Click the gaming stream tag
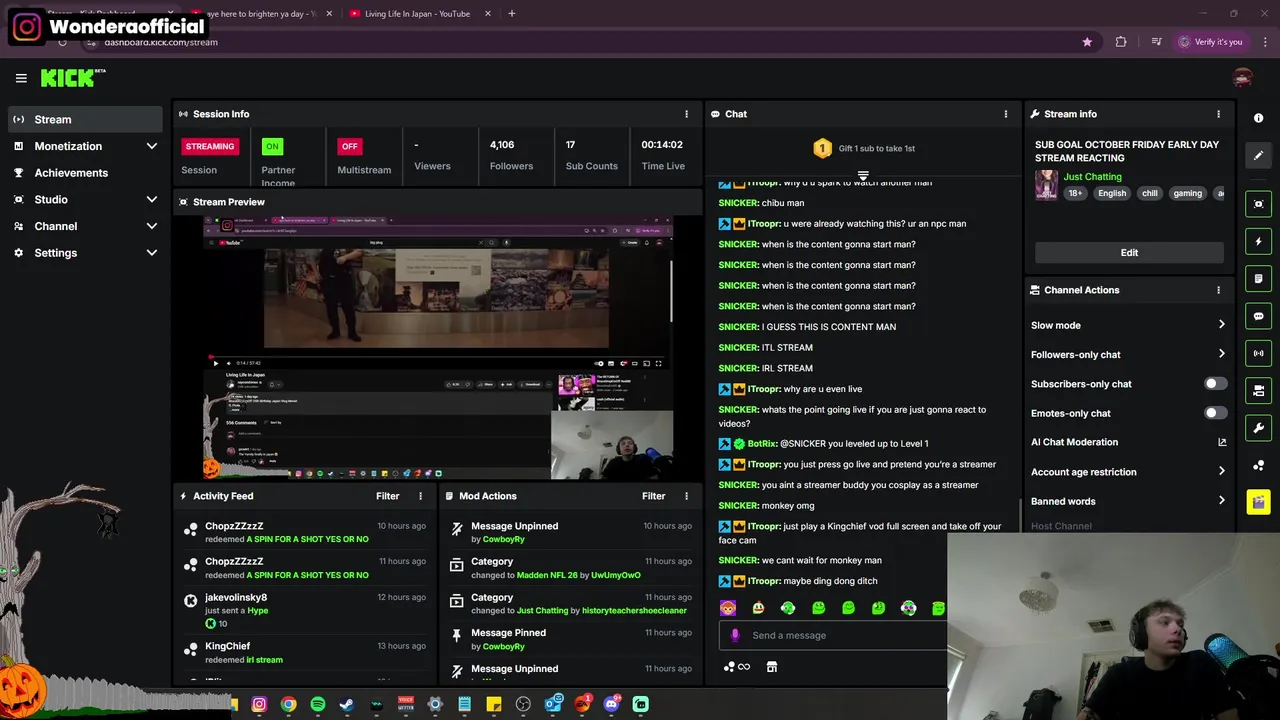This screenshot has width=1280, height=720. pos(1187,193)
